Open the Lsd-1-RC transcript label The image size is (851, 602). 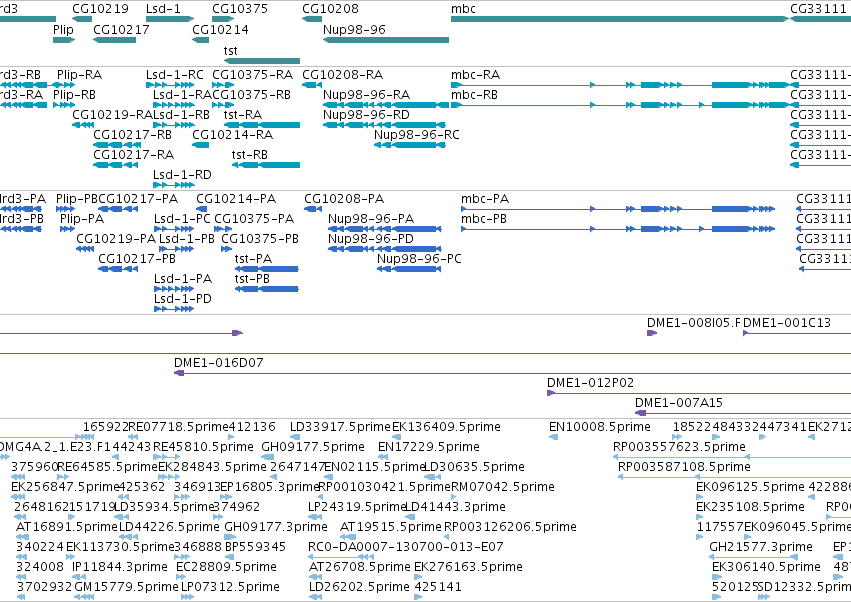(x=175, y=75)
